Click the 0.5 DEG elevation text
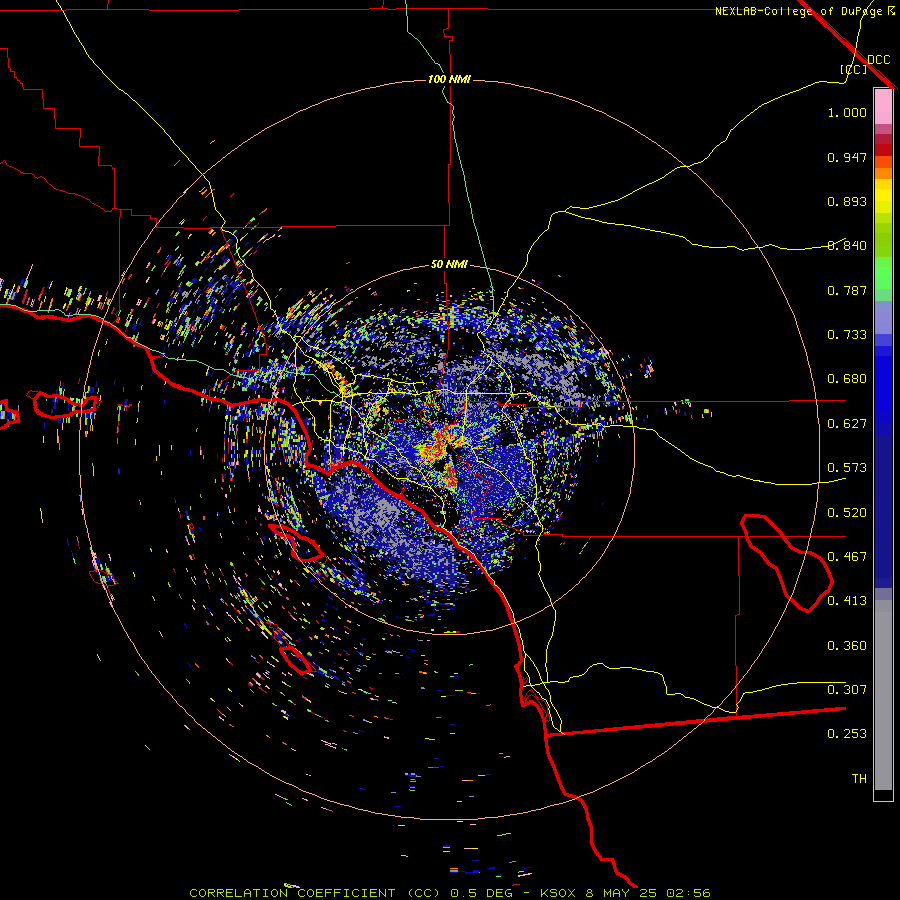 tap(480, 893)
